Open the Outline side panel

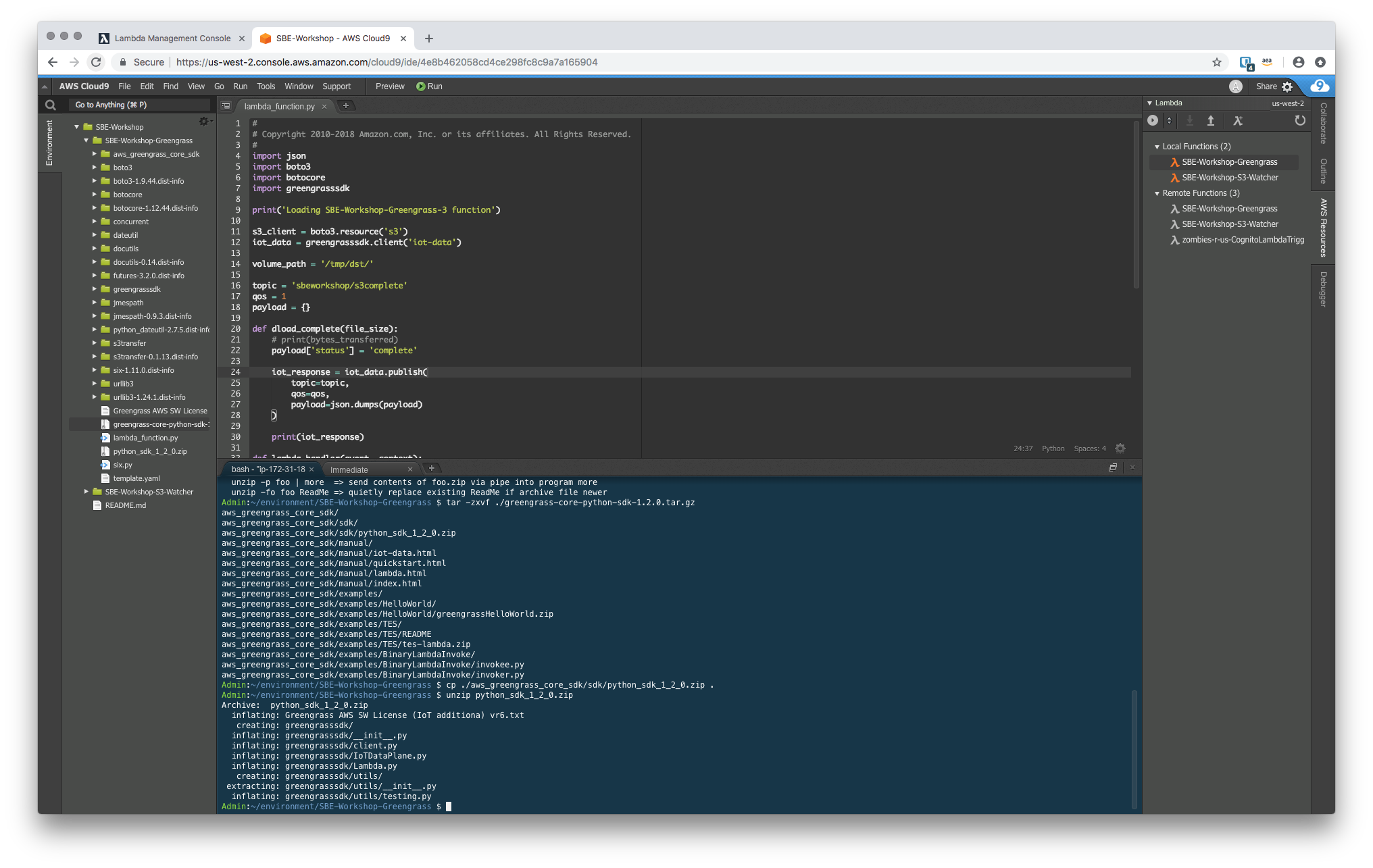[1323, 171]
